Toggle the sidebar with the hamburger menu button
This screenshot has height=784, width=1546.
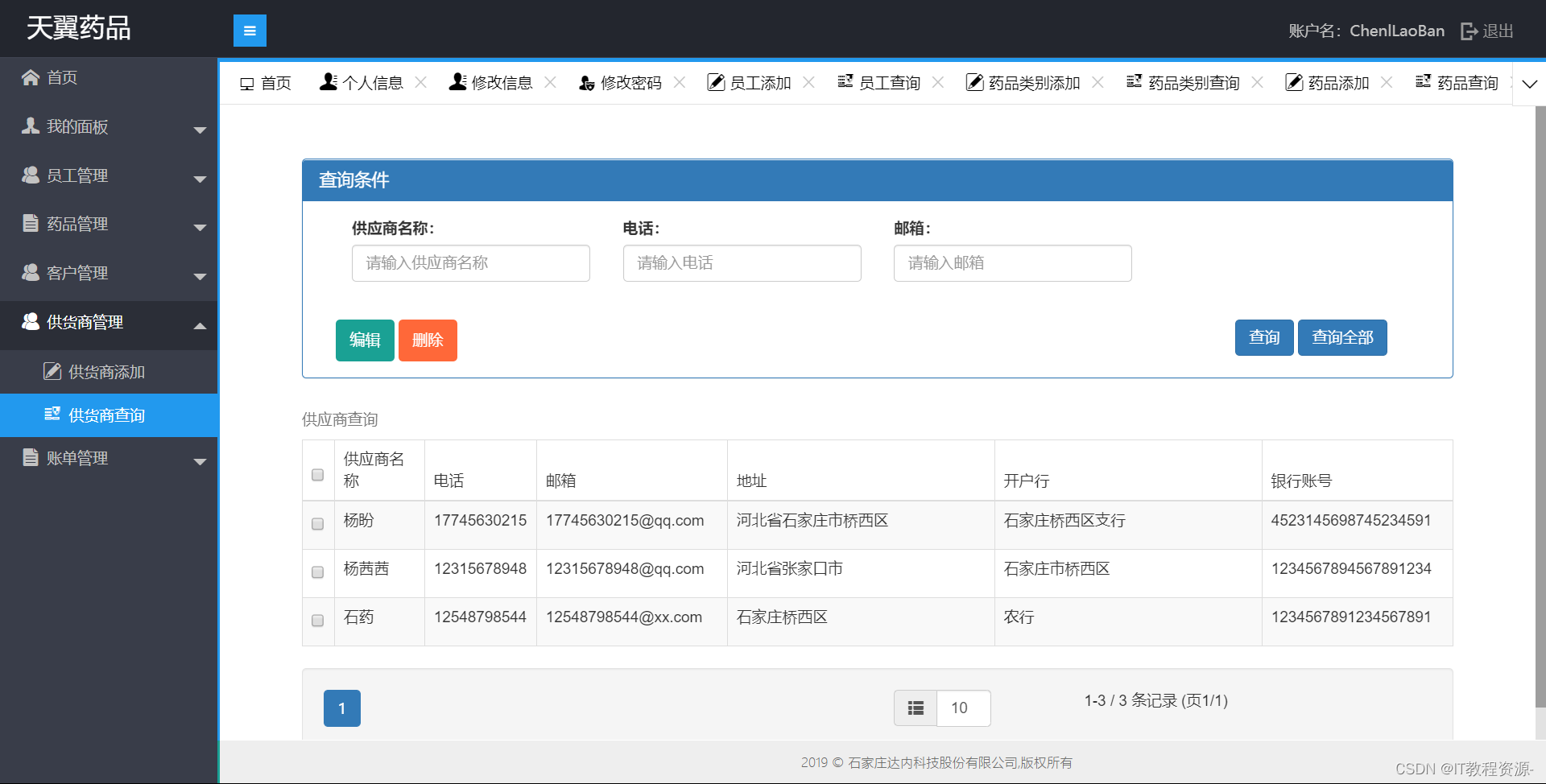[250, 31]
